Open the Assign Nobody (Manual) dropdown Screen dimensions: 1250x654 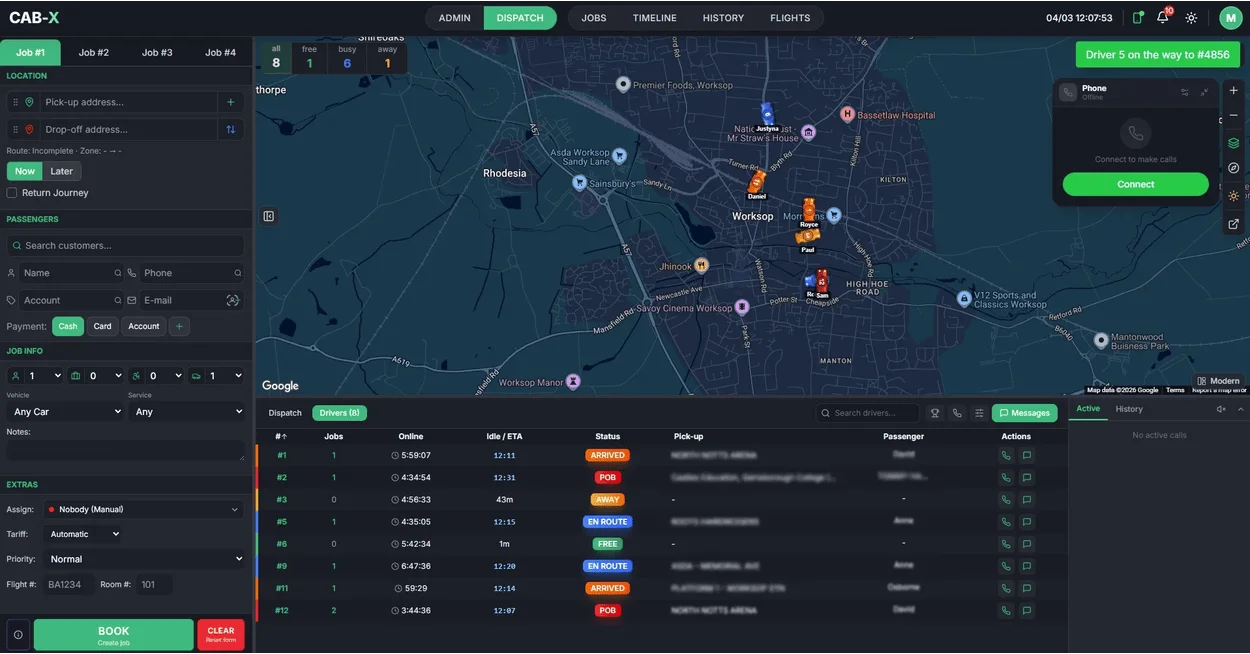tap(143, 509)
